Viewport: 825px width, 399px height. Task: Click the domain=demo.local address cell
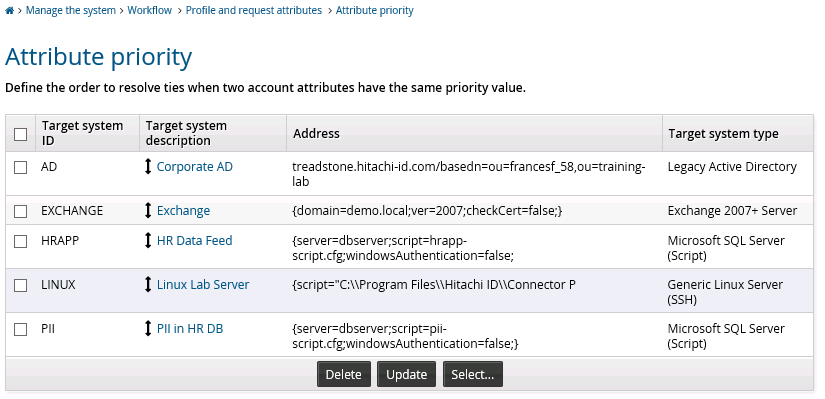(475, 211)
